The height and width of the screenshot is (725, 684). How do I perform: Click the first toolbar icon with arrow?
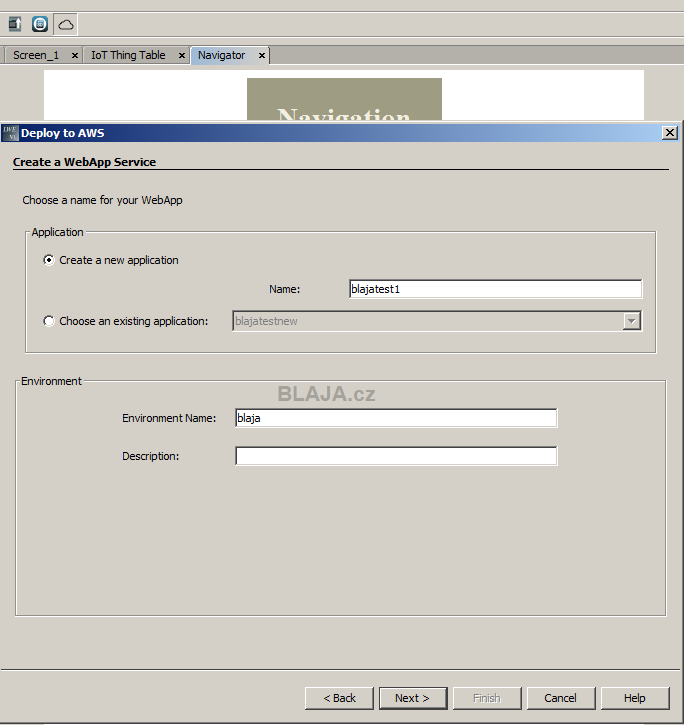15,24
